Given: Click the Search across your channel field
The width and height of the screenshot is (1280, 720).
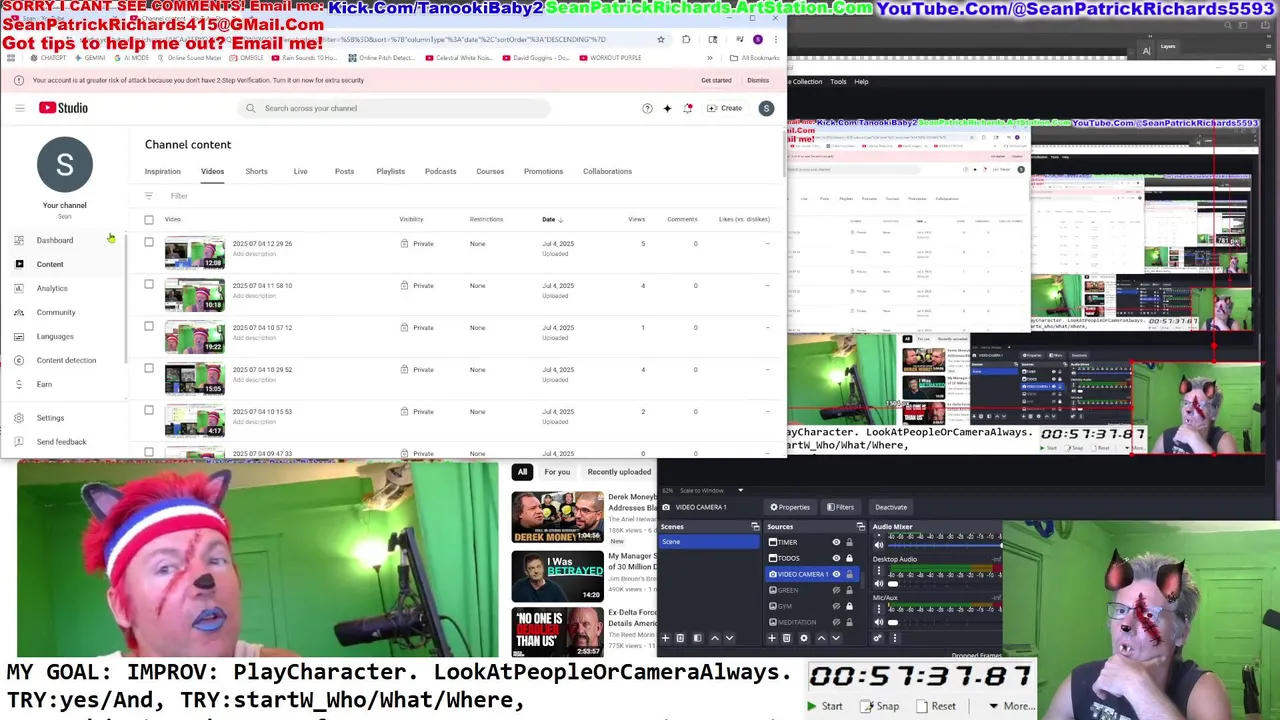Looking at the screenshot, I should (x=395, y=108).
